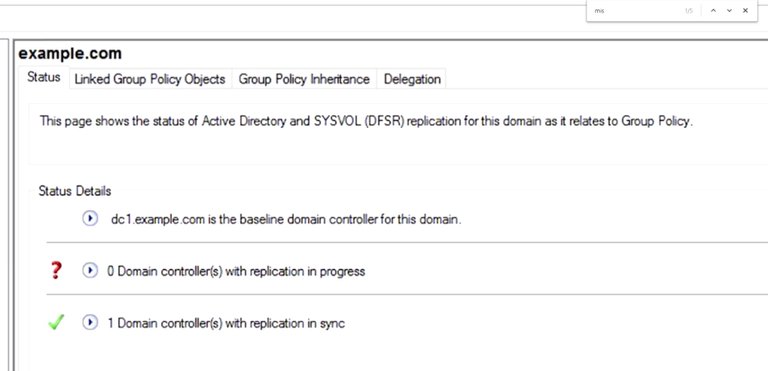Open the Group Policy Inheritance tab

pos(304,79)
